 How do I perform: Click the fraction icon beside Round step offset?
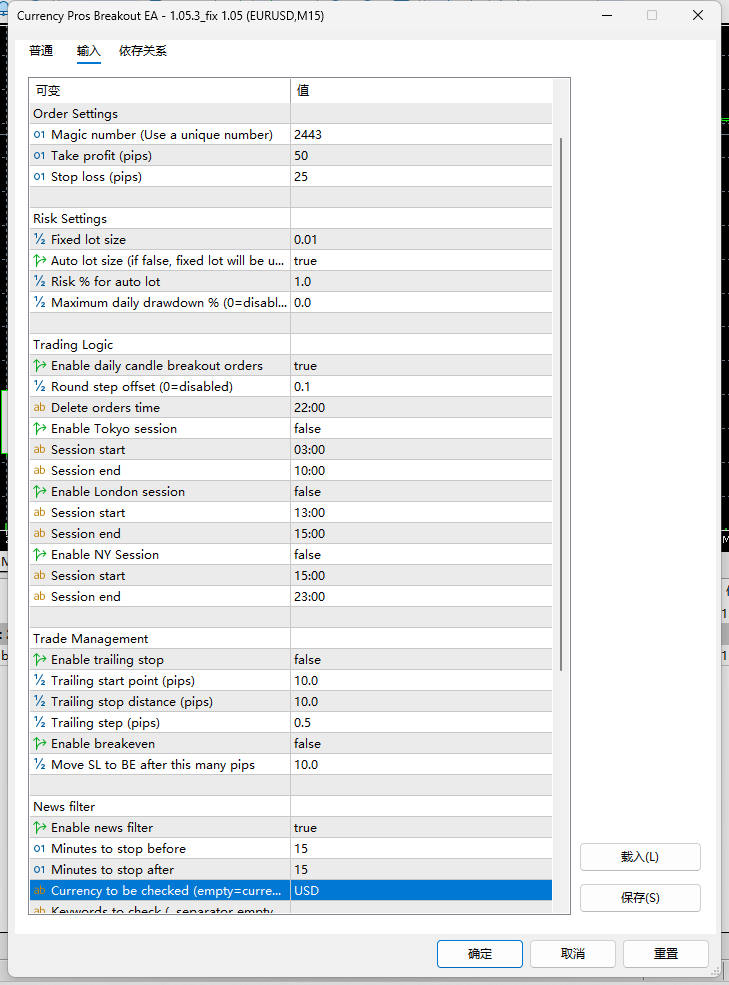pos(40,386)
